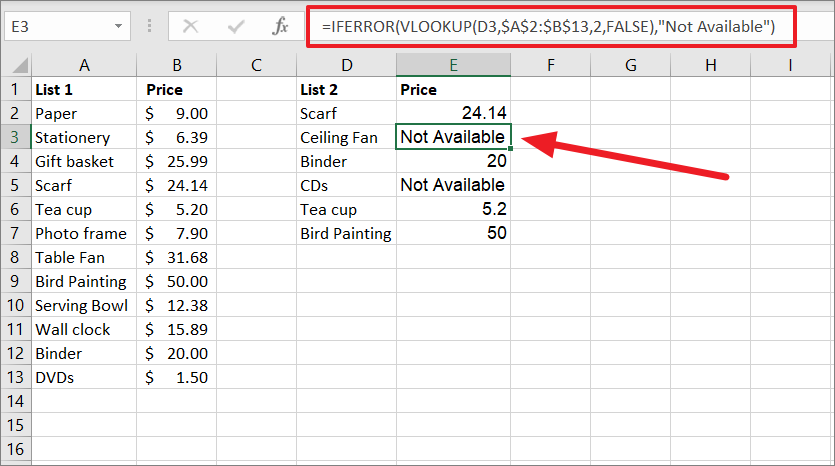Click the Enter checkmark formula icon
The width and height of the screenshot is (835, 466).
pos(235,26)
